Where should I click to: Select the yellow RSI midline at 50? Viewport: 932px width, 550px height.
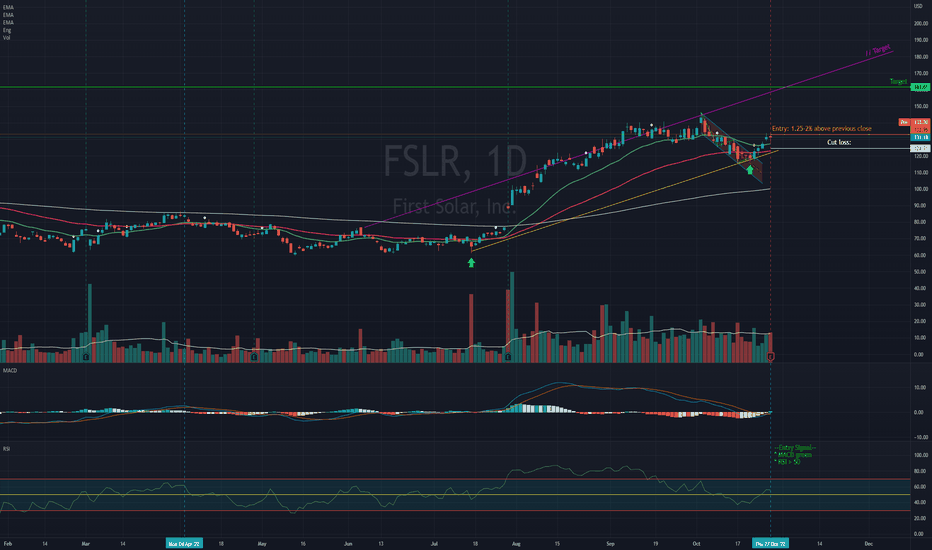coord(455,495)
